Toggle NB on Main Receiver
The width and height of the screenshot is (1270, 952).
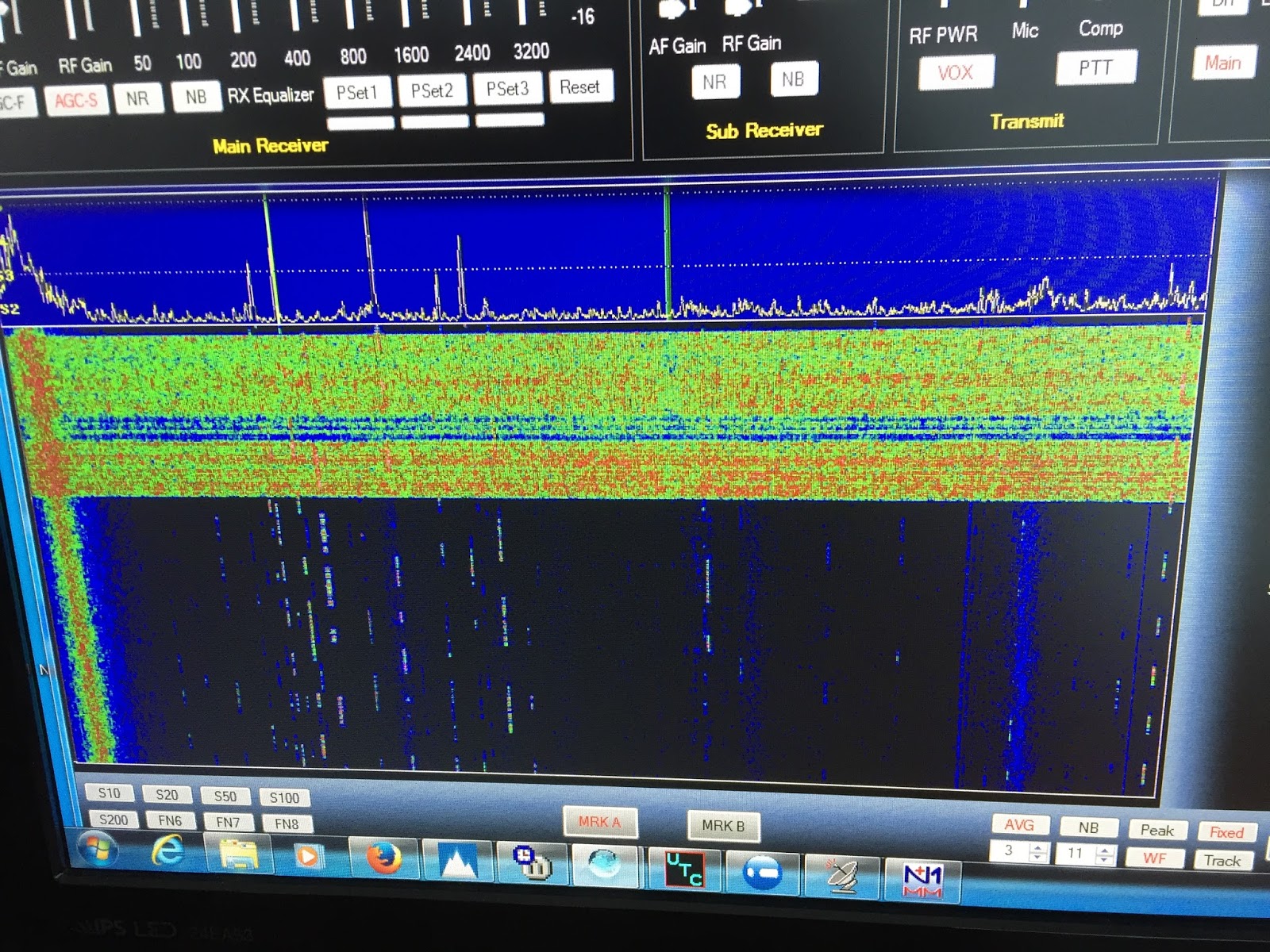pyautogui.click(x=196, y=97)
